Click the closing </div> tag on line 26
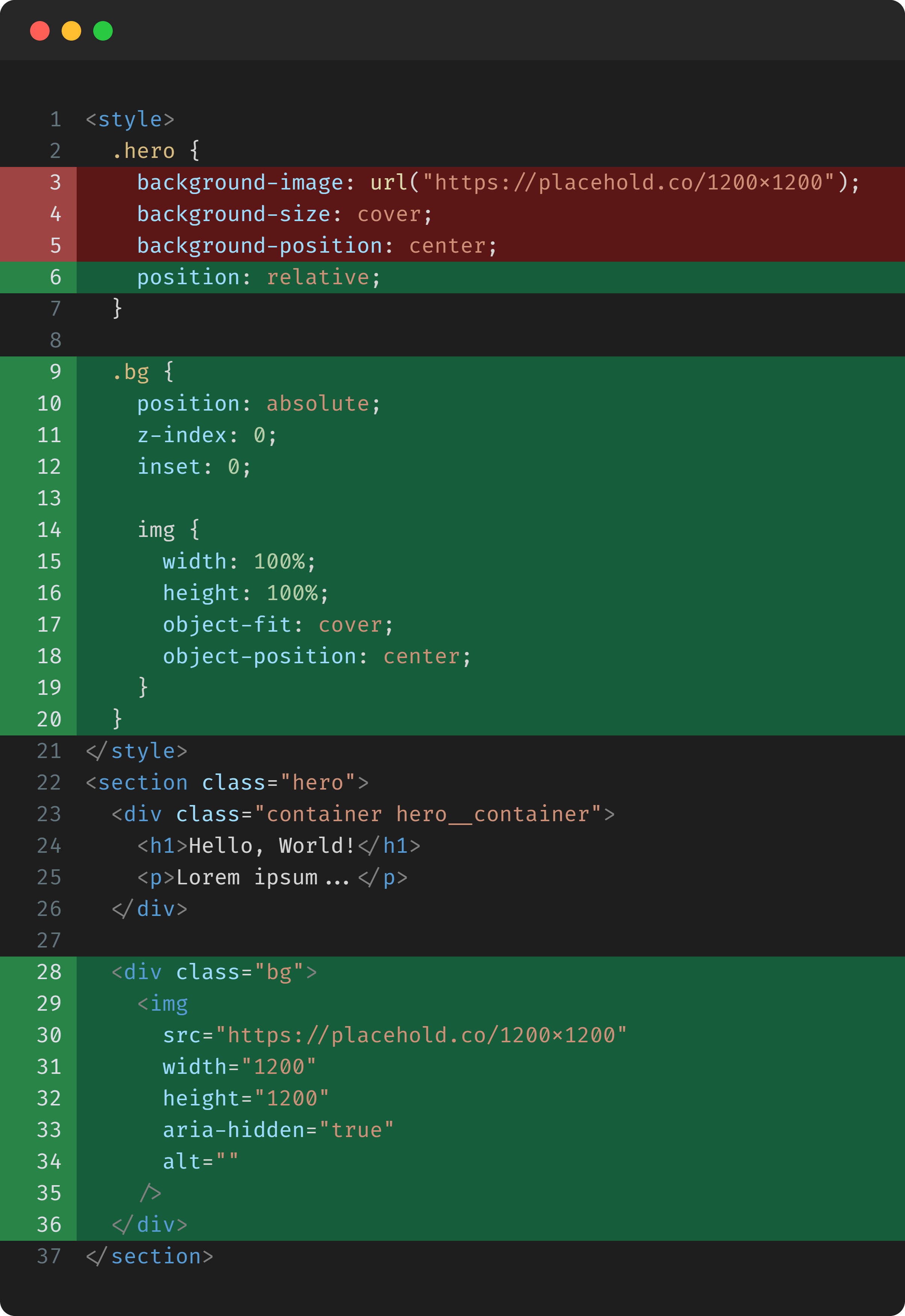This screenshot has height=1316, width=905. pos(149,909)
